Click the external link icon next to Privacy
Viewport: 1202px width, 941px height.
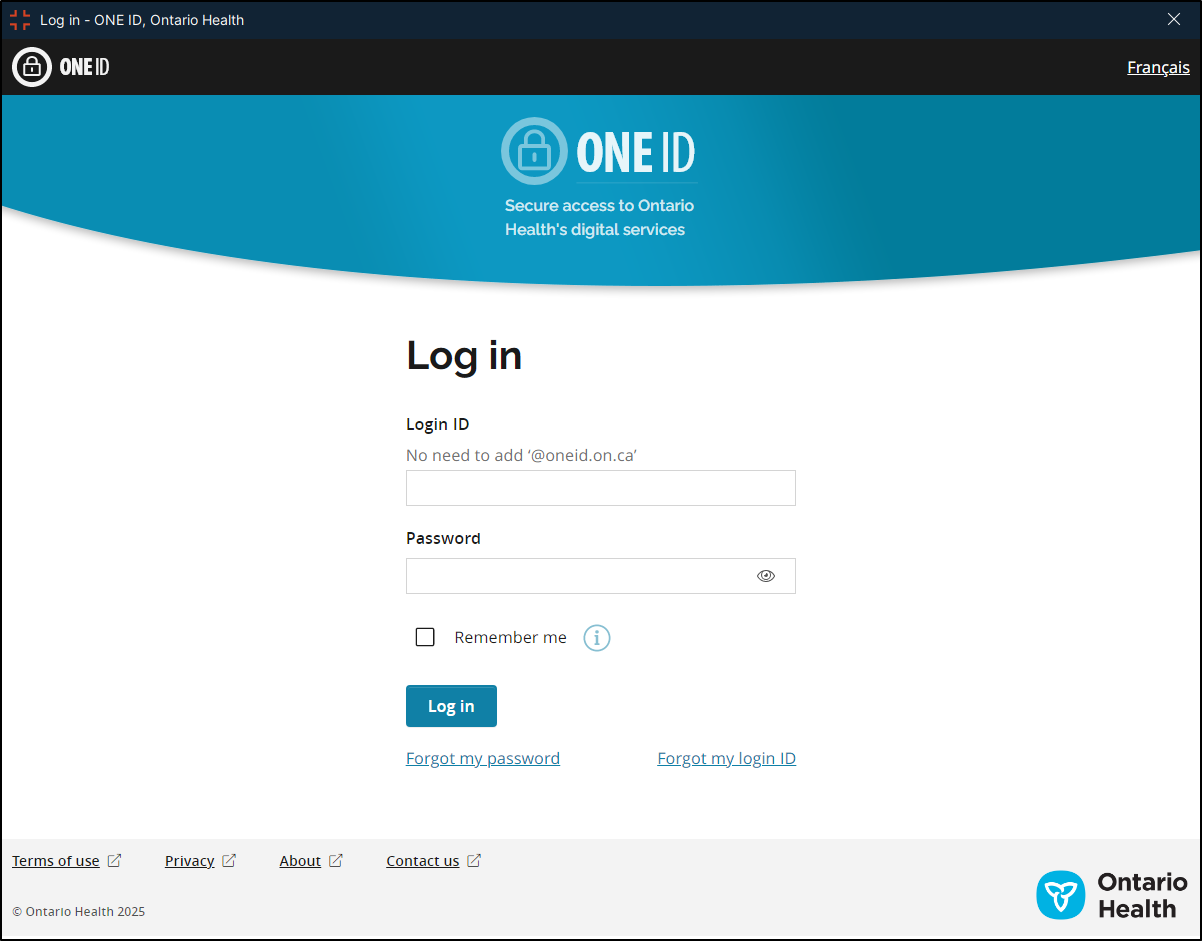(229, 860)
